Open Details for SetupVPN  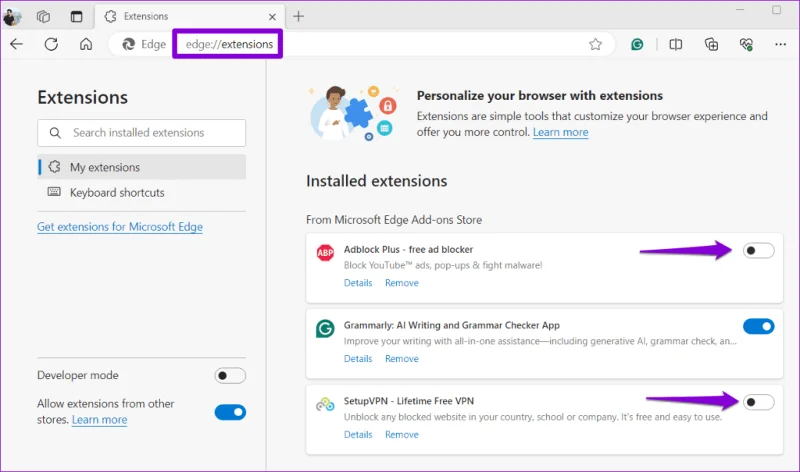tap(358, 435)
